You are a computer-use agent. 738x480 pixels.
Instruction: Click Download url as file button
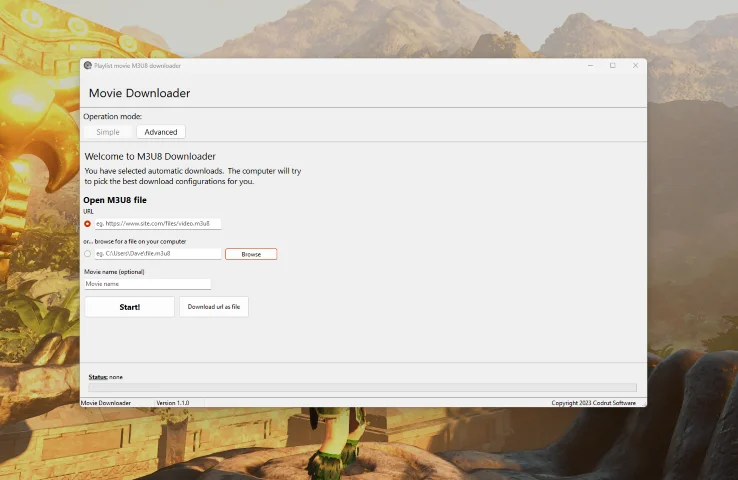coord(214,307)
